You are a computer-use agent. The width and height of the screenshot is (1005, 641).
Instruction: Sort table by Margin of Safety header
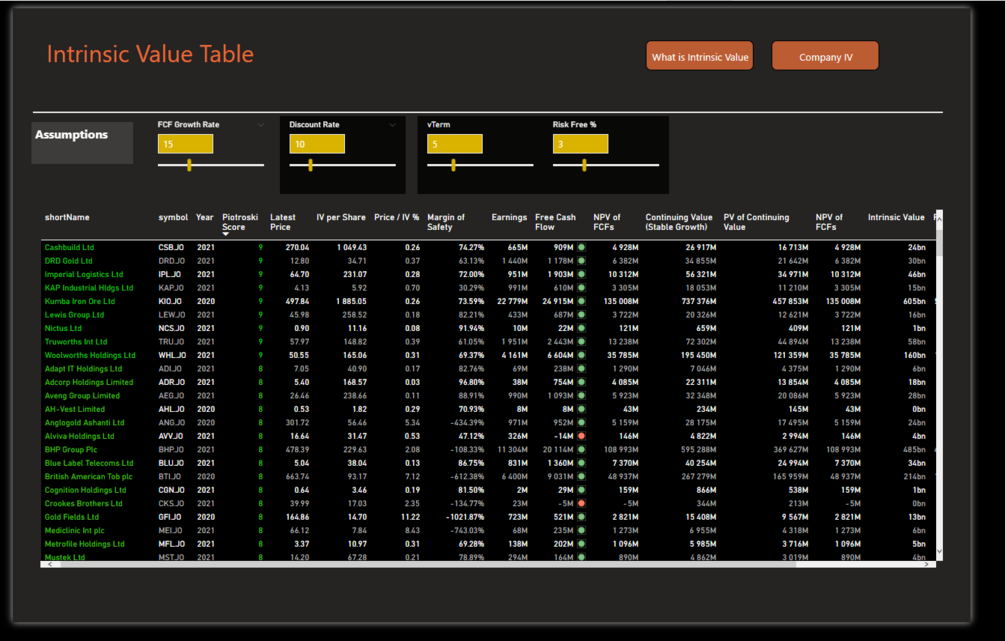[446, 222]
